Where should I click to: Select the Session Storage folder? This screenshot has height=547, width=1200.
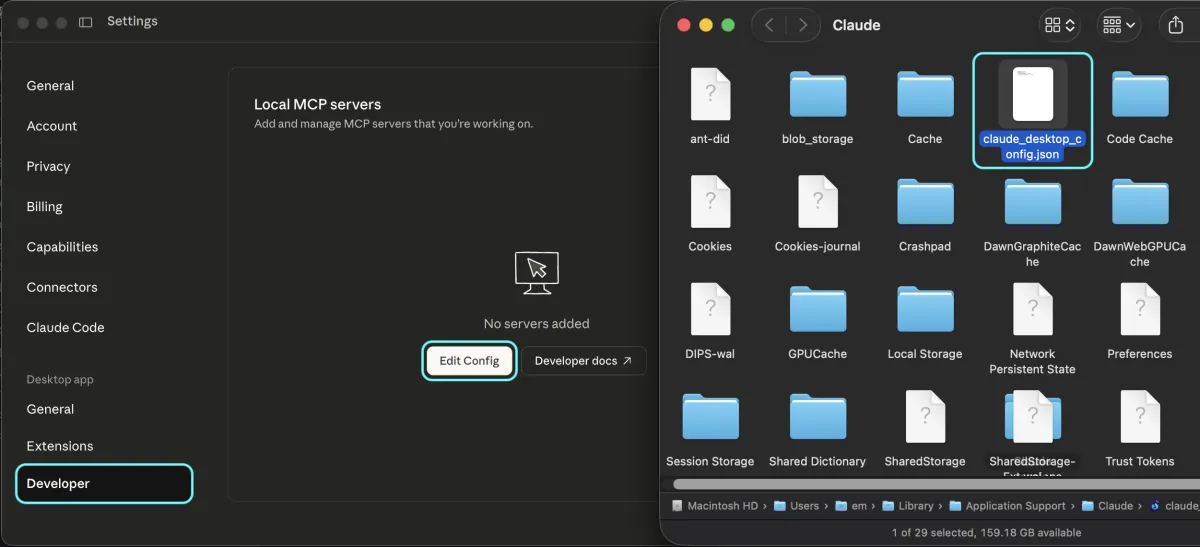(x=710, y=428)
